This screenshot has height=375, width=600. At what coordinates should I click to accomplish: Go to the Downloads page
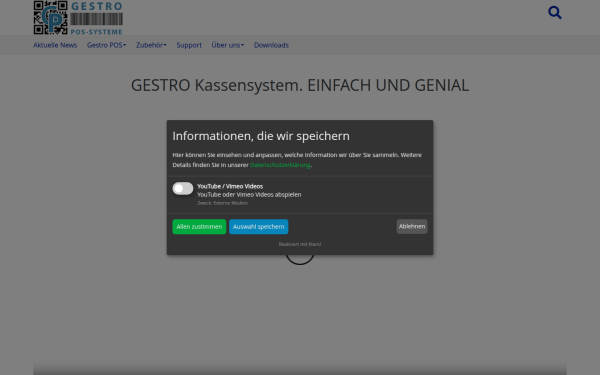pos(271,45)
